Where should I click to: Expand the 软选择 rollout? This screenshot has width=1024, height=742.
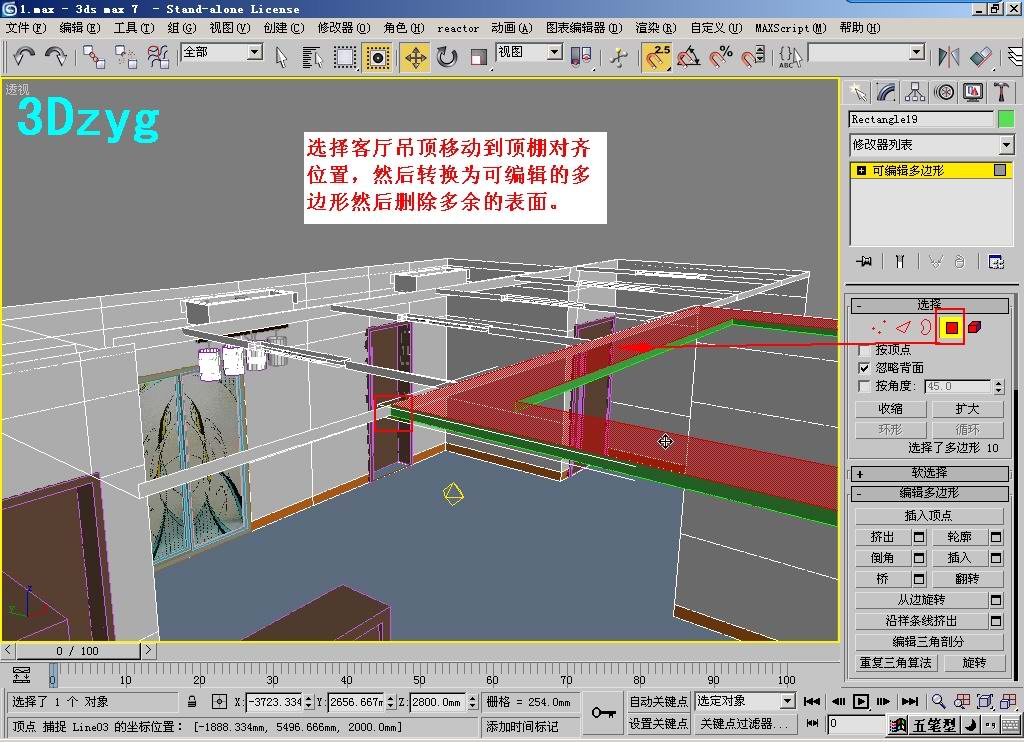click(x=929, y=473)
